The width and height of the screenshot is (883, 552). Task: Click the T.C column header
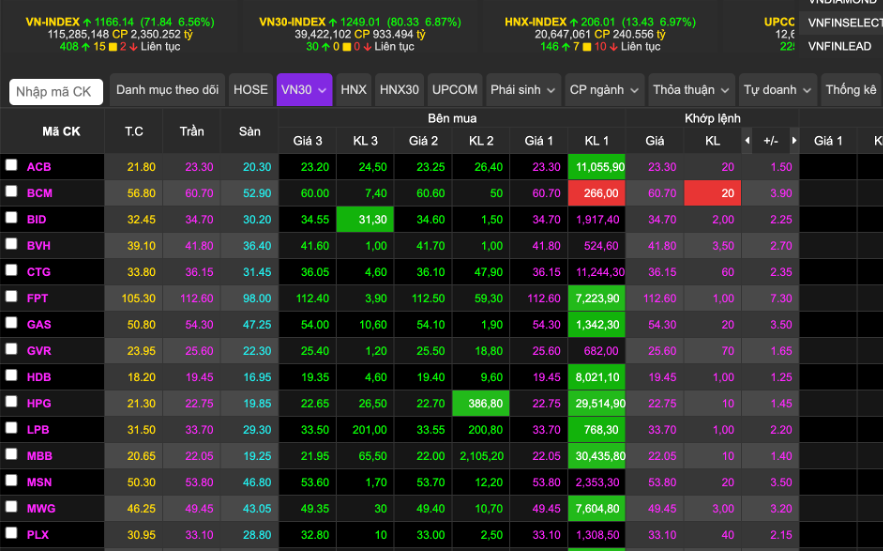point(134,131)
